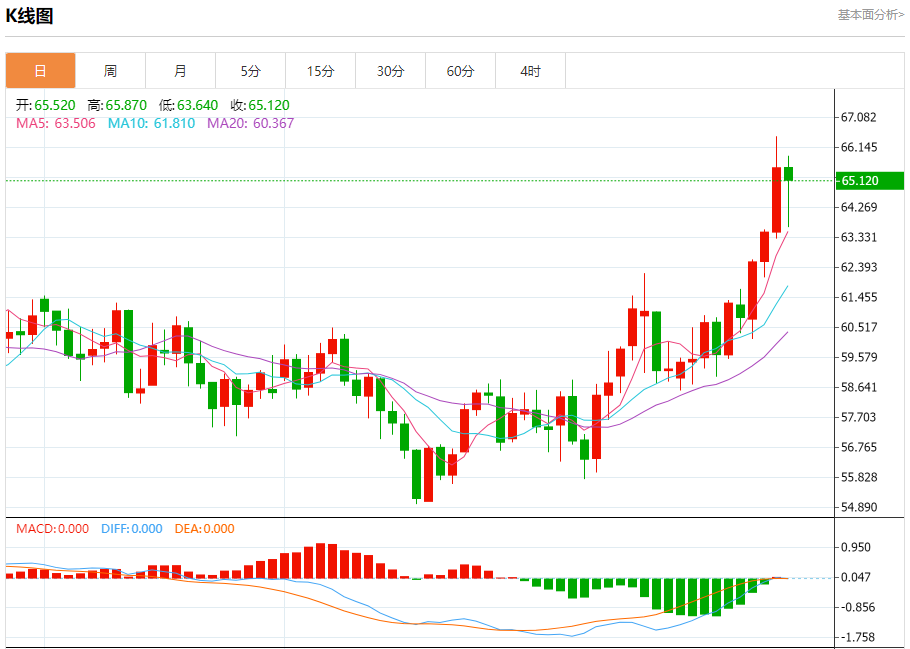Show the 30分 interval chart
This screenshot has height=649, width=910.
pos(390,71)
